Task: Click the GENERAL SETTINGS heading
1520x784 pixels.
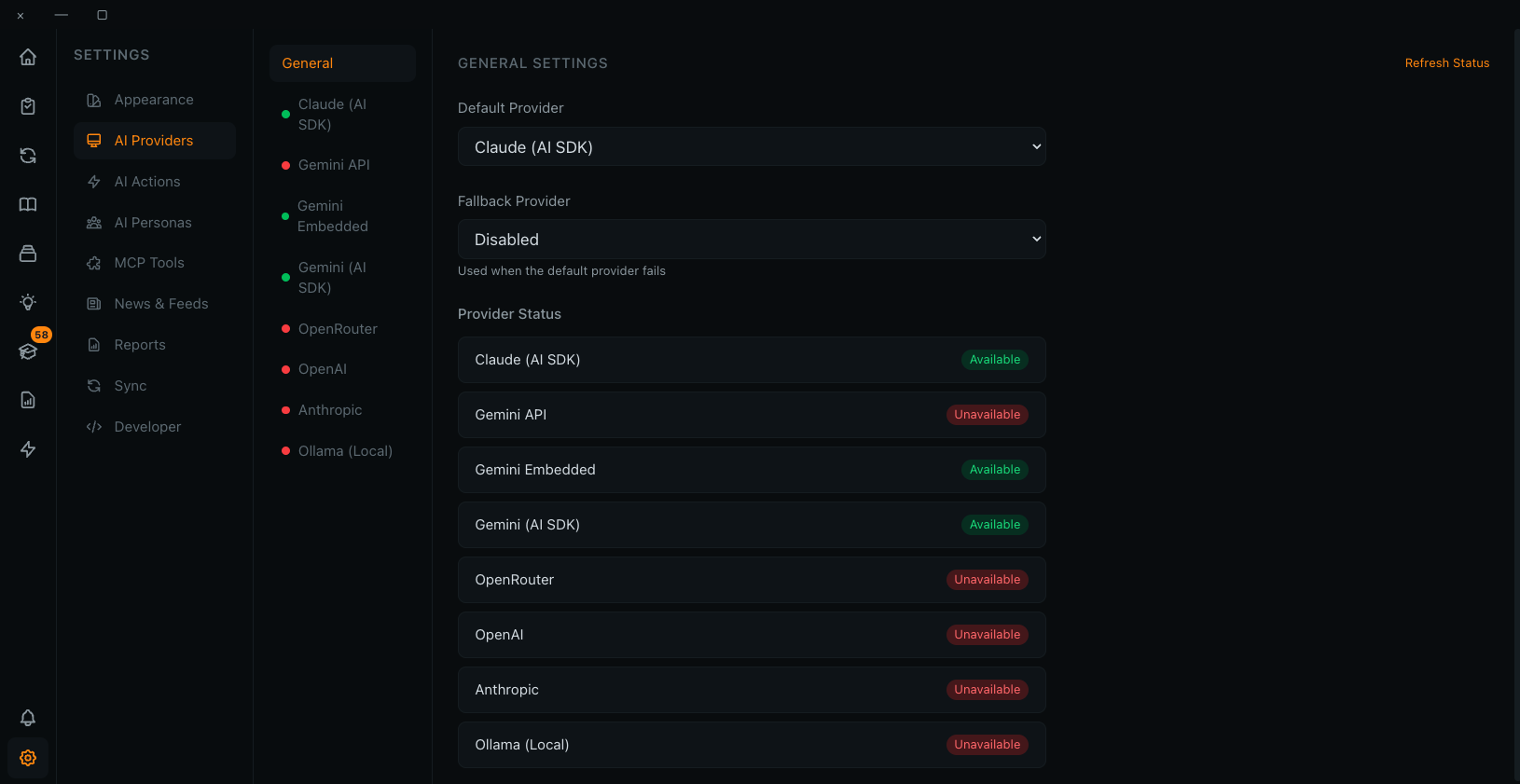Action: click(x=532, y=63)
